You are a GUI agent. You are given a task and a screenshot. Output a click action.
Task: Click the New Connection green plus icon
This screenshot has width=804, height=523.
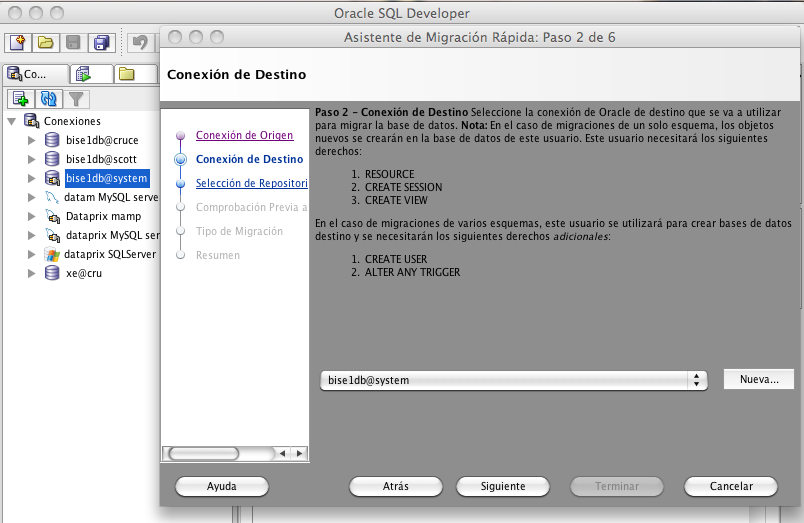pos(21,98)
